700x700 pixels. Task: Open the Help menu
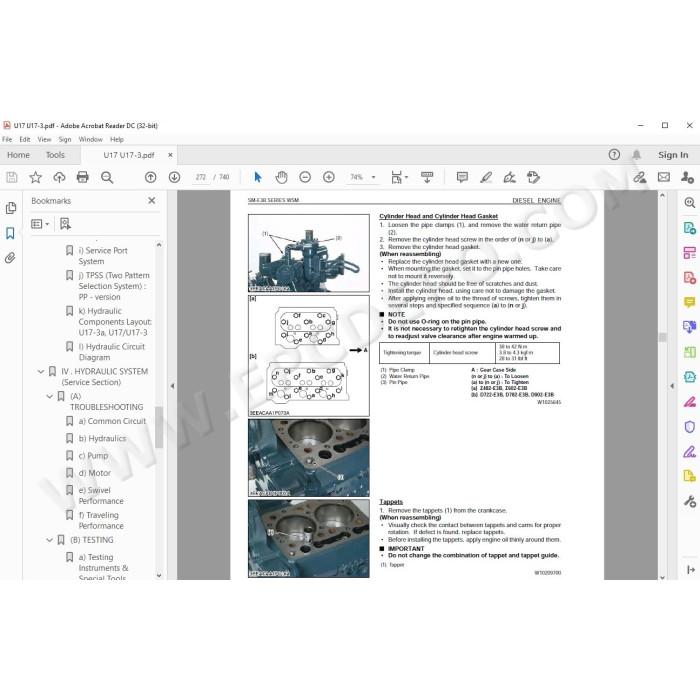coord(117,139)
